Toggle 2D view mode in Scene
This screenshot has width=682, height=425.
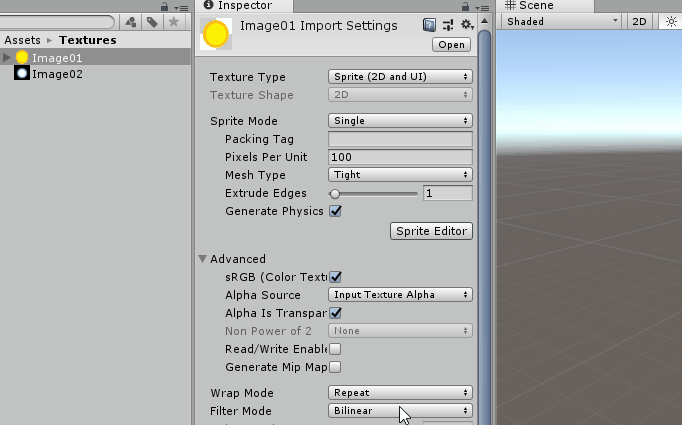(639, 21)
